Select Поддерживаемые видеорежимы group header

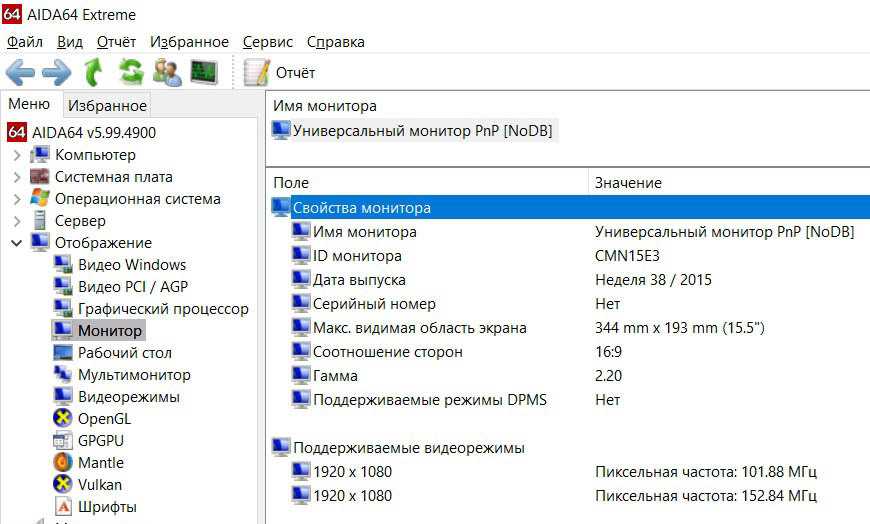409,447
